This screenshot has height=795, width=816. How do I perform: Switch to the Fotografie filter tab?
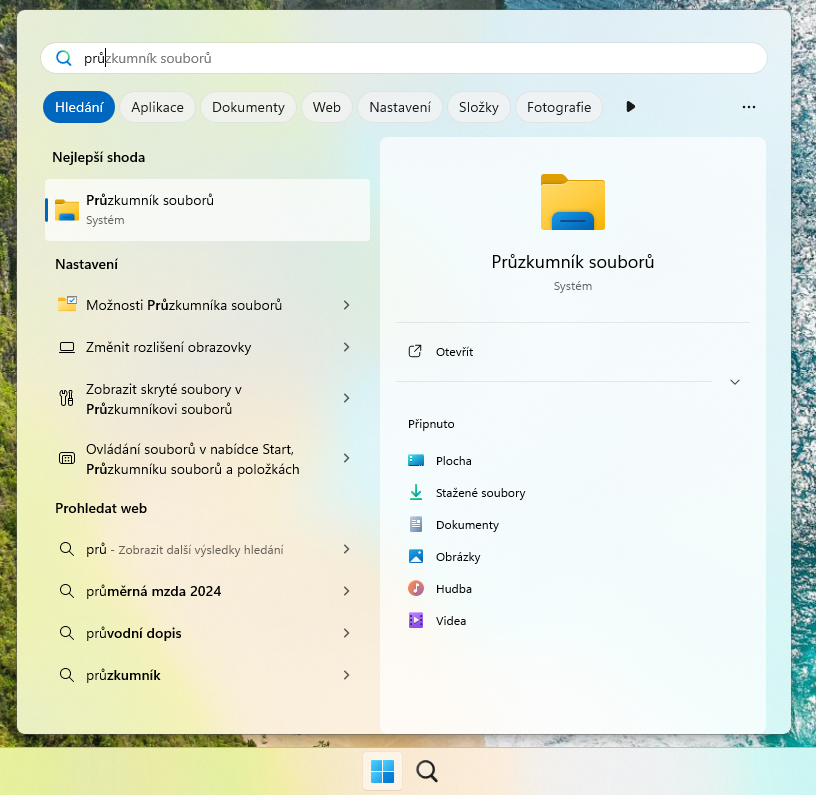pos(559,107)
